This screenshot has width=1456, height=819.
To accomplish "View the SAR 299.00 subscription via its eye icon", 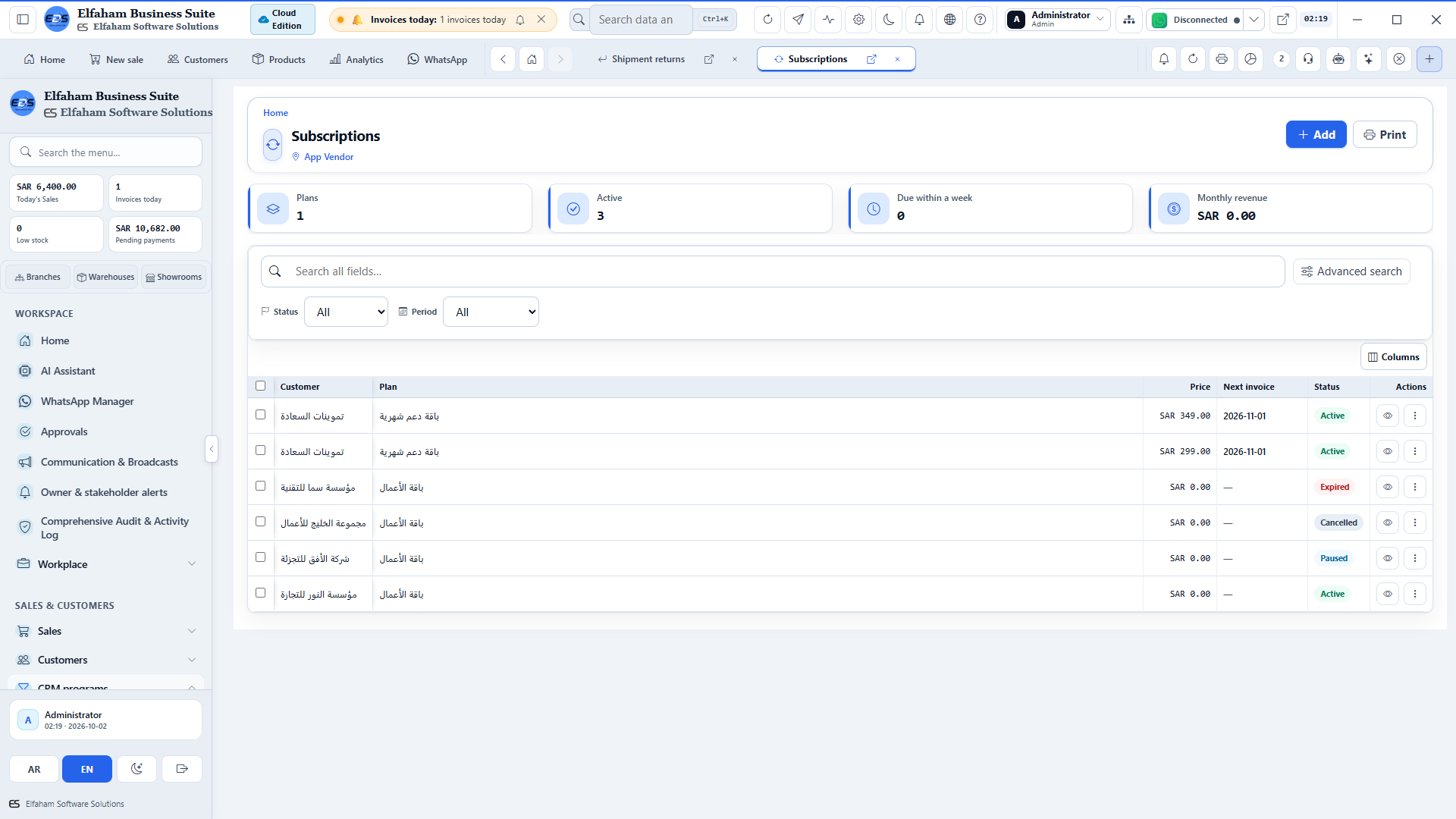I will coord(1387,451).
